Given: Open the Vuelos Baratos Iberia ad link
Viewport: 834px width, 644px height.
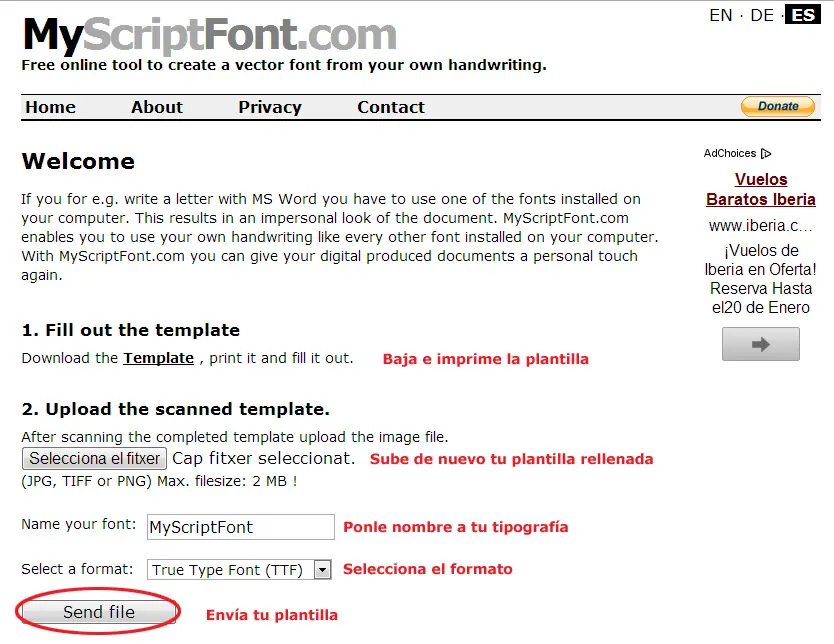Looking at the screenshot, I should coord(761,189).
